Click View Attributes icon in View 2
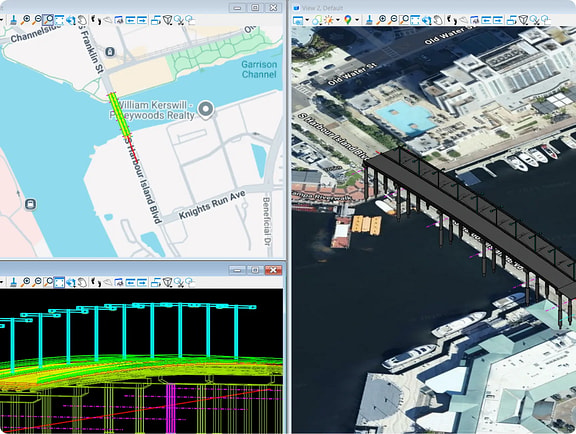 (x=298, y=20)
